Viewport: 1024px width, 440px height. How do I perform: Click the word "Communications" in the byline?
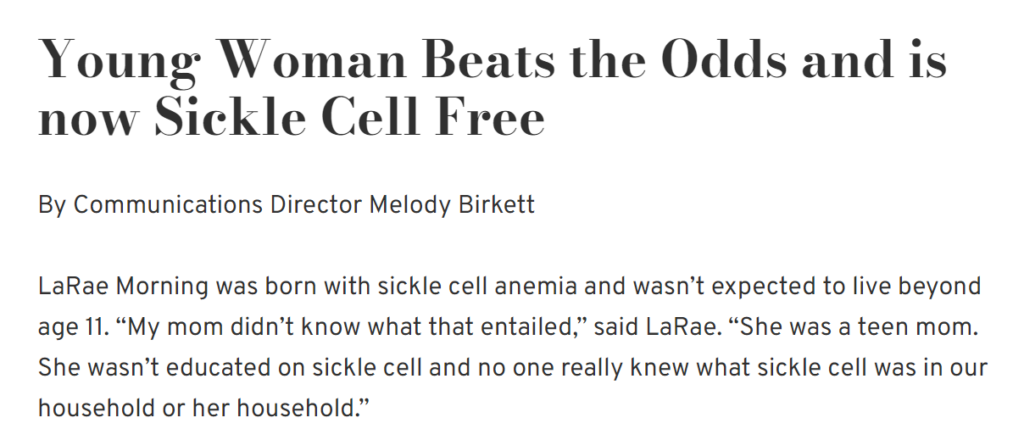[168, 204]
